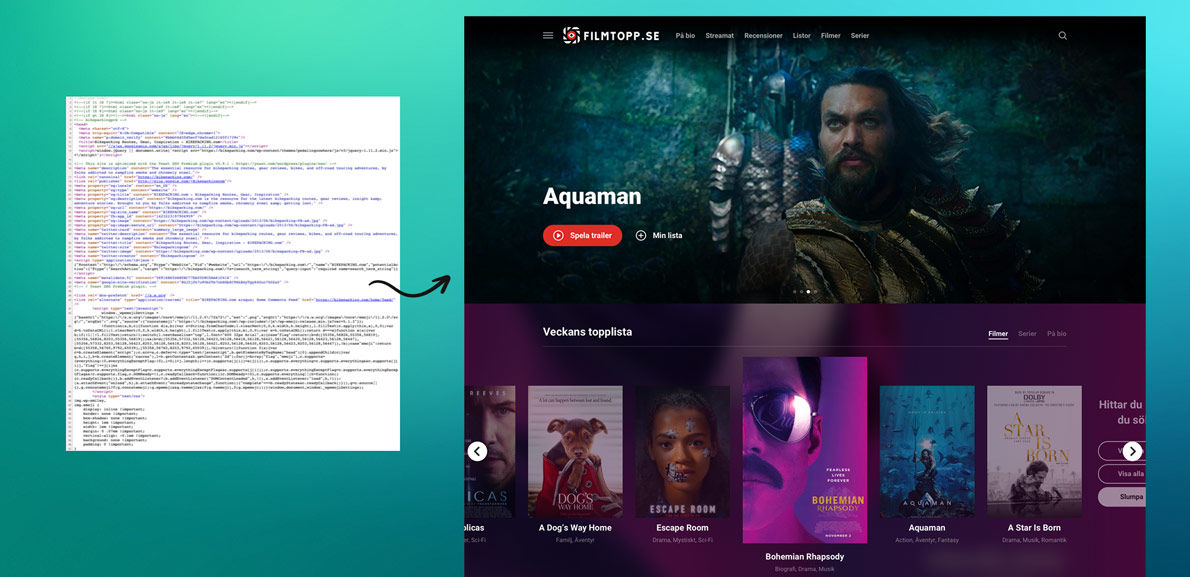Select the first hero slide dot

pos(795,292)
